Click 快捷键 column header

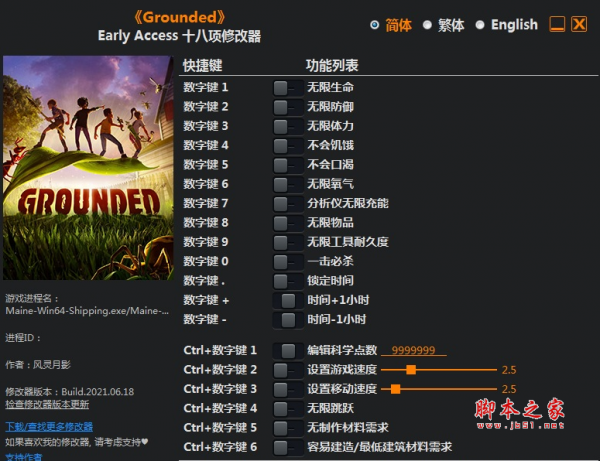coord(202,65)
